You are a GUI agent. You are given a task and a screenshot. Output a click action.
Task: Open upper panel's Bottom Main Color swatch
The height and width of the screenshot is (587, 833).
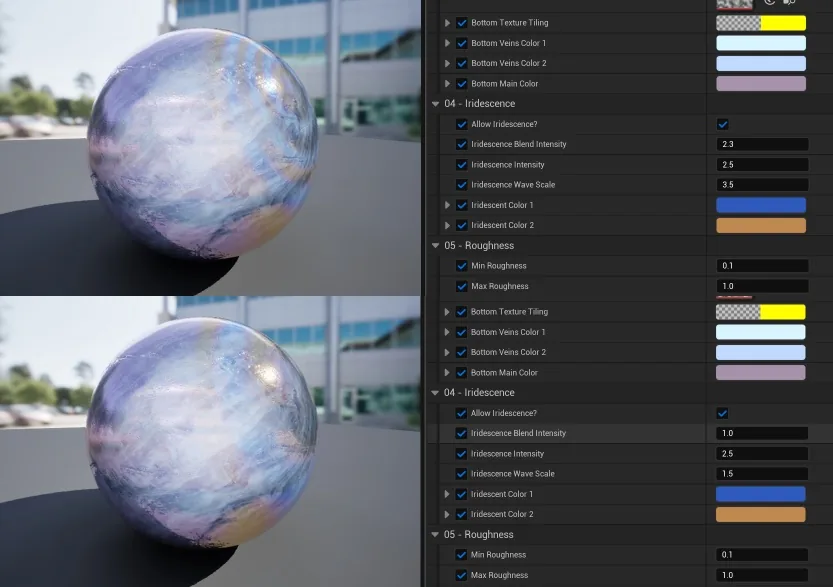[x=761, y=83]
